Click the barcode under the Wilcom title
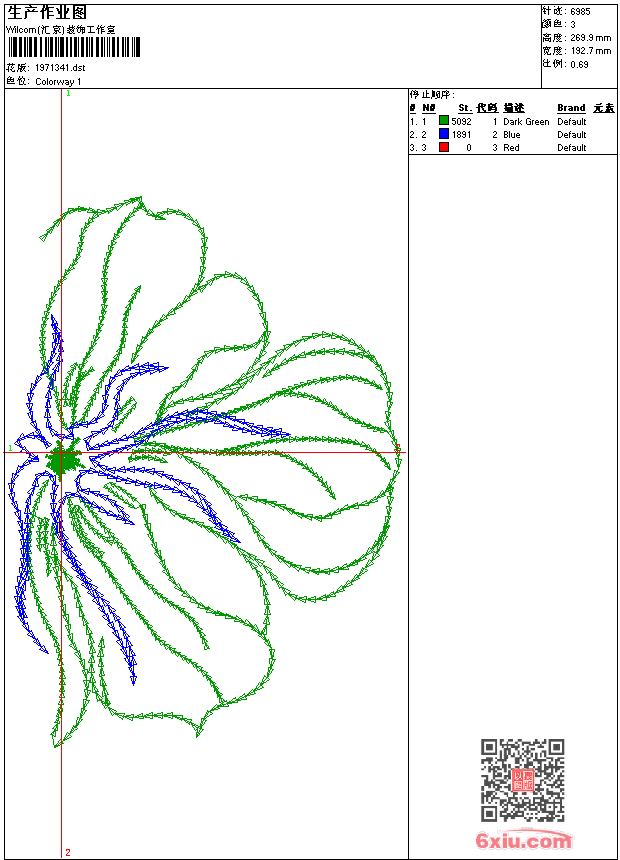 coord(74,48)
